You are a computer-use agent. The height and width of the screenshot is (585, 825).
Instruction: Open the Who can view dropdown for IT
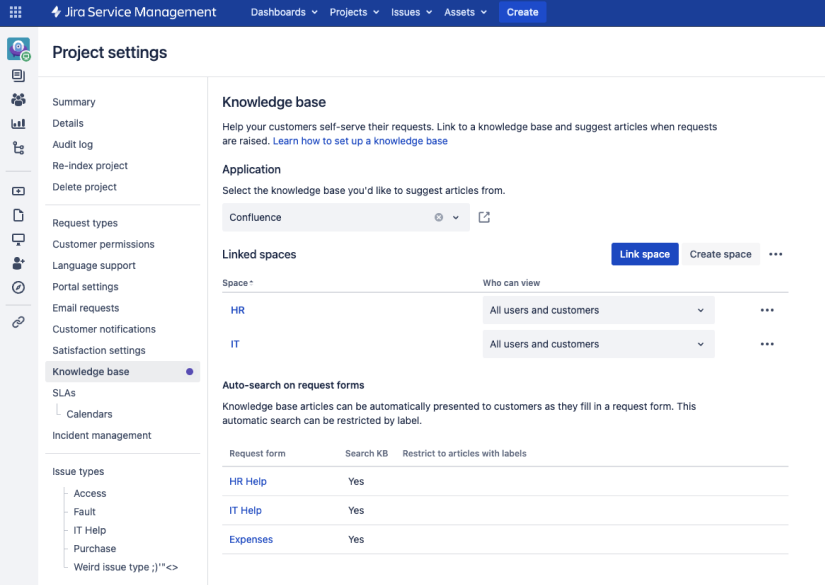598,344
